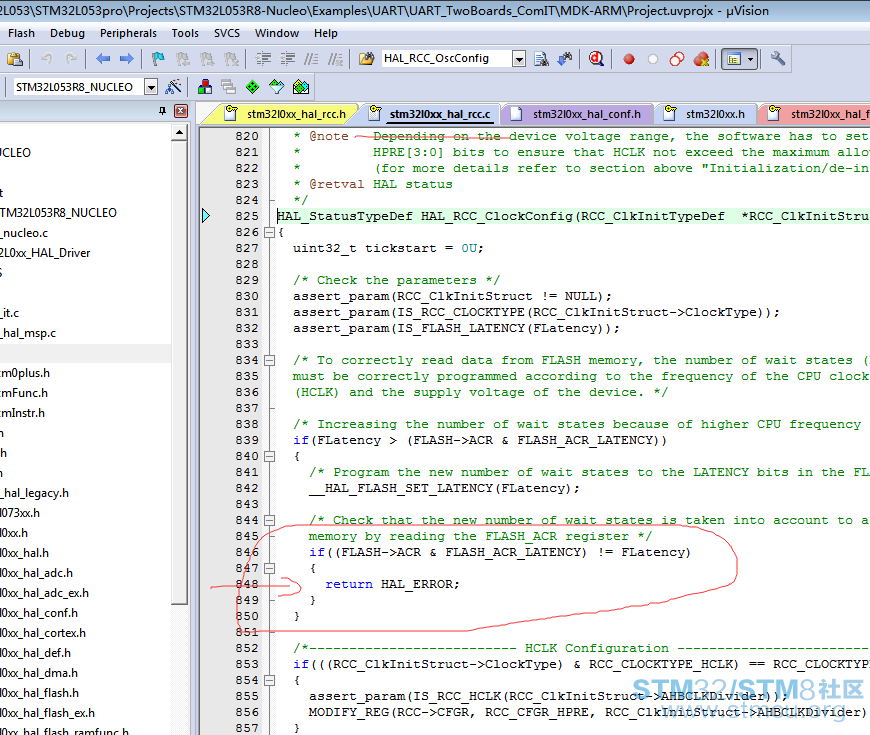Collapse the code fold at line 840

[x=270, y=457]
